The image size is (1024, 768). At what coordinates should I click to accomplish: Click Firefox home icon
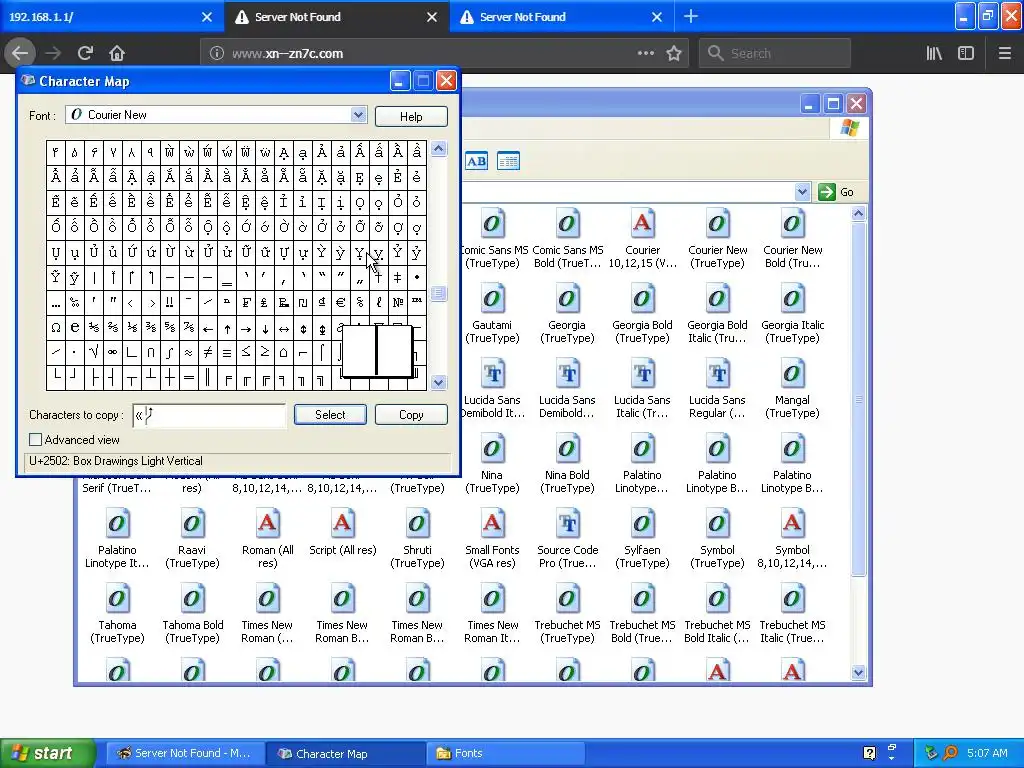117,53
